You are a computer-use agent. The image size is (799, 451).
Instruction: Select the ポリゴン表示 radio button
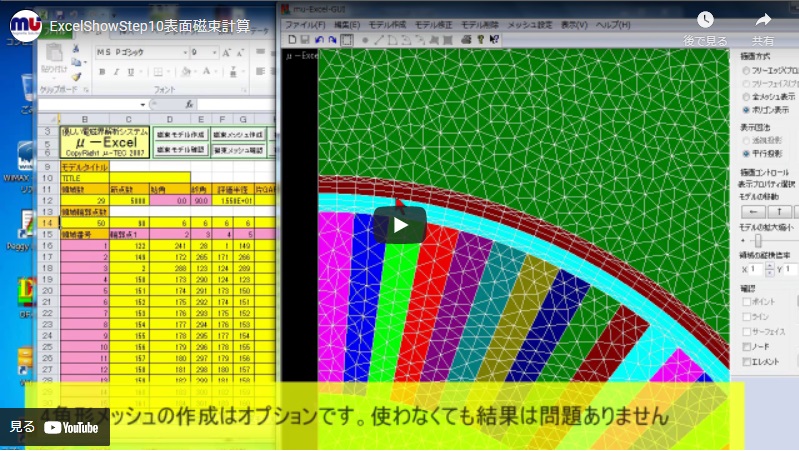(746, 110)
